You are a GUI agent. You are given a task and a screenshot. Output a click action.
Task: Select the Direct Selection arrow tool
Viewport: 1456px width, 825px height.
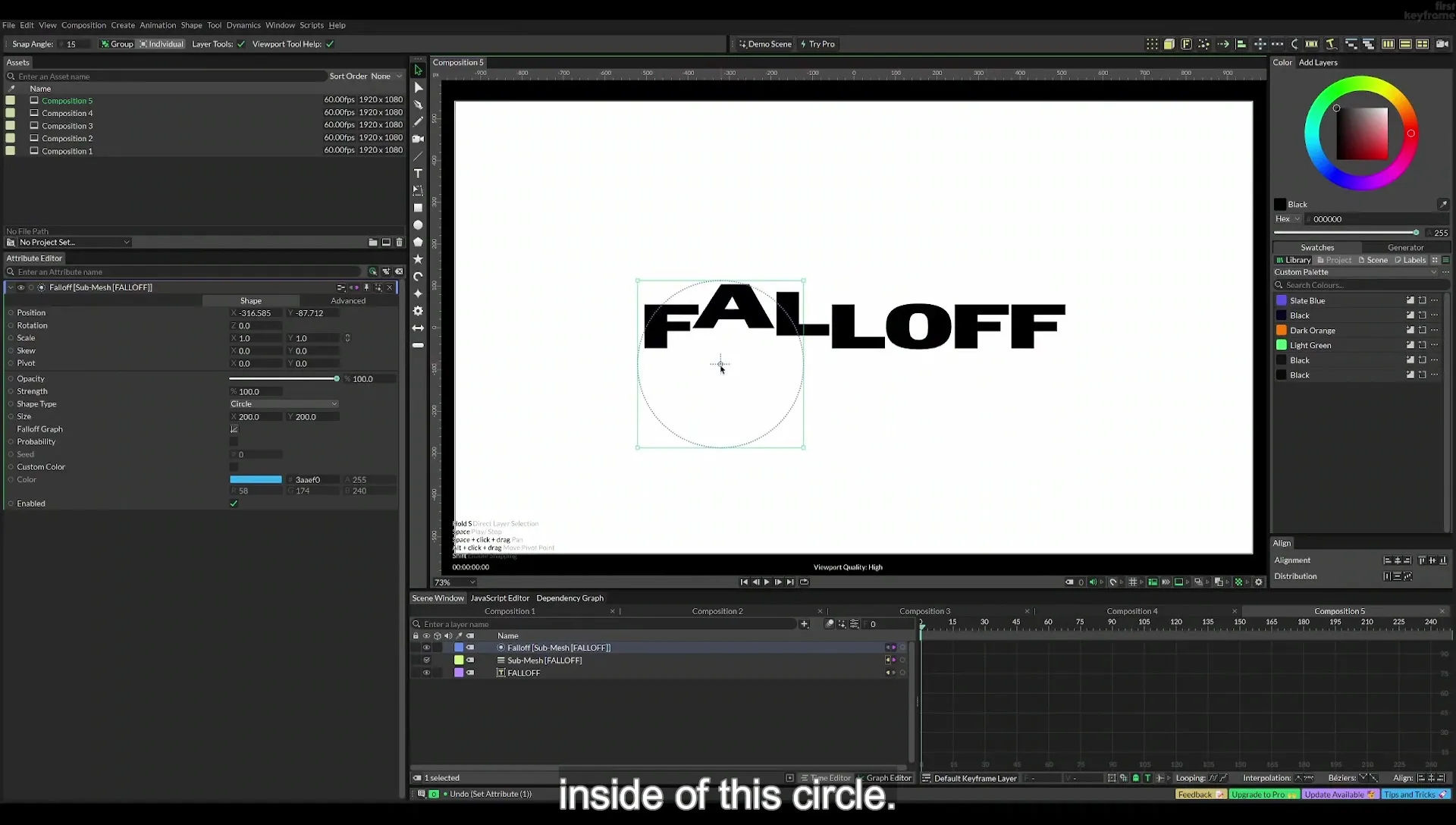pos(418,87)
